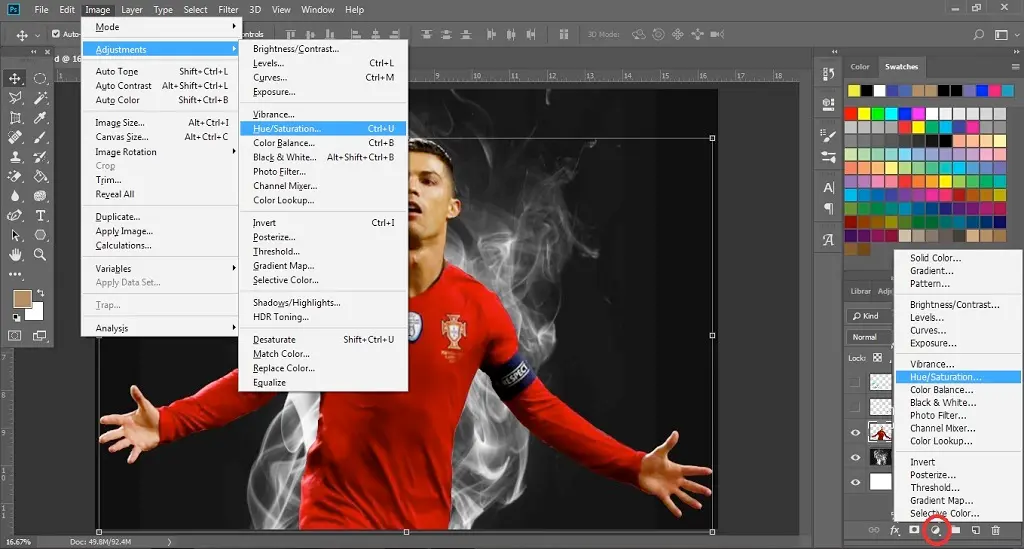Select the Eraser tool
Image resolution: width=1024 pixels, height=549 pixels.
pyautogui.click(x=14, y=176)
